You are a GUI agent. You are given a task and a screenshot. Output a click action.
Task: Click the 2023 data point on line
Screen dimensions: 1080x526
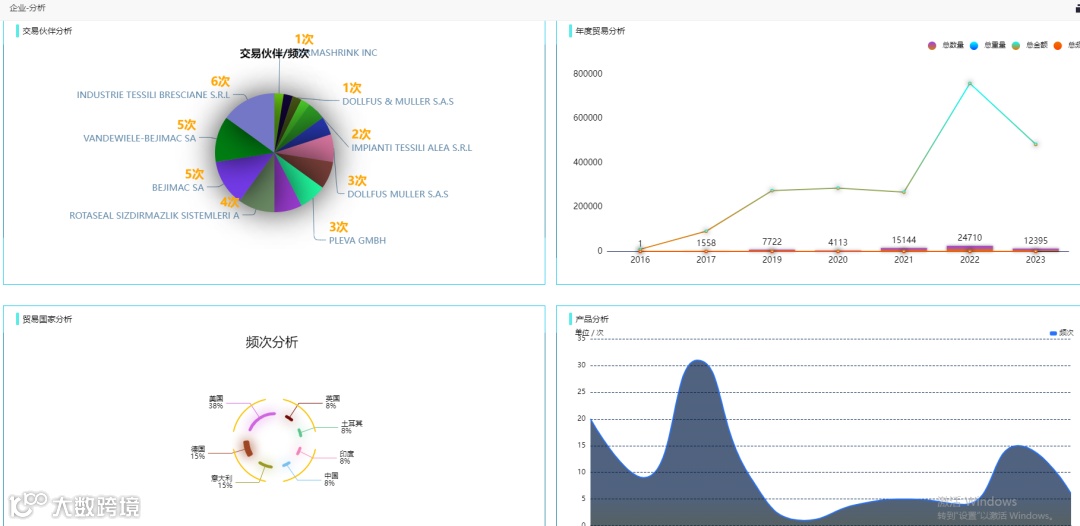coord(1035,144)
